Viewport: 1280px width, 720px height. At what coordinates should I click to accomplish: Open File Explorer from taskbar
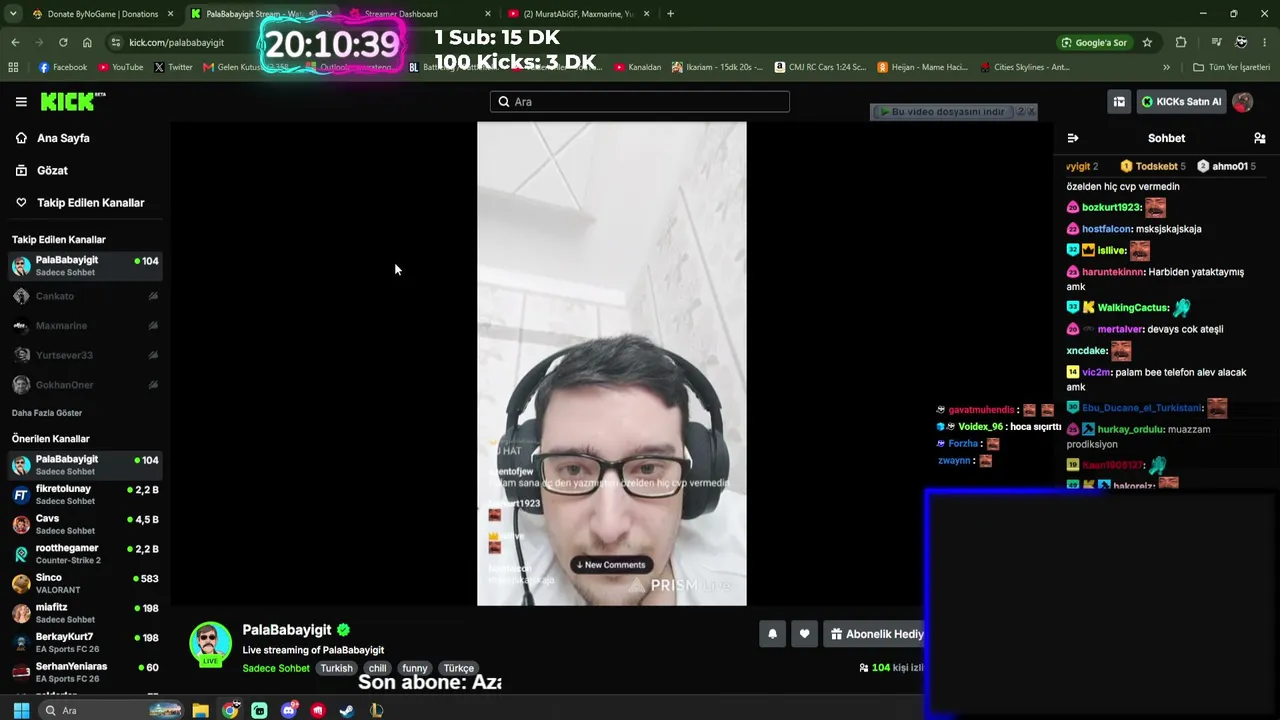201,710
